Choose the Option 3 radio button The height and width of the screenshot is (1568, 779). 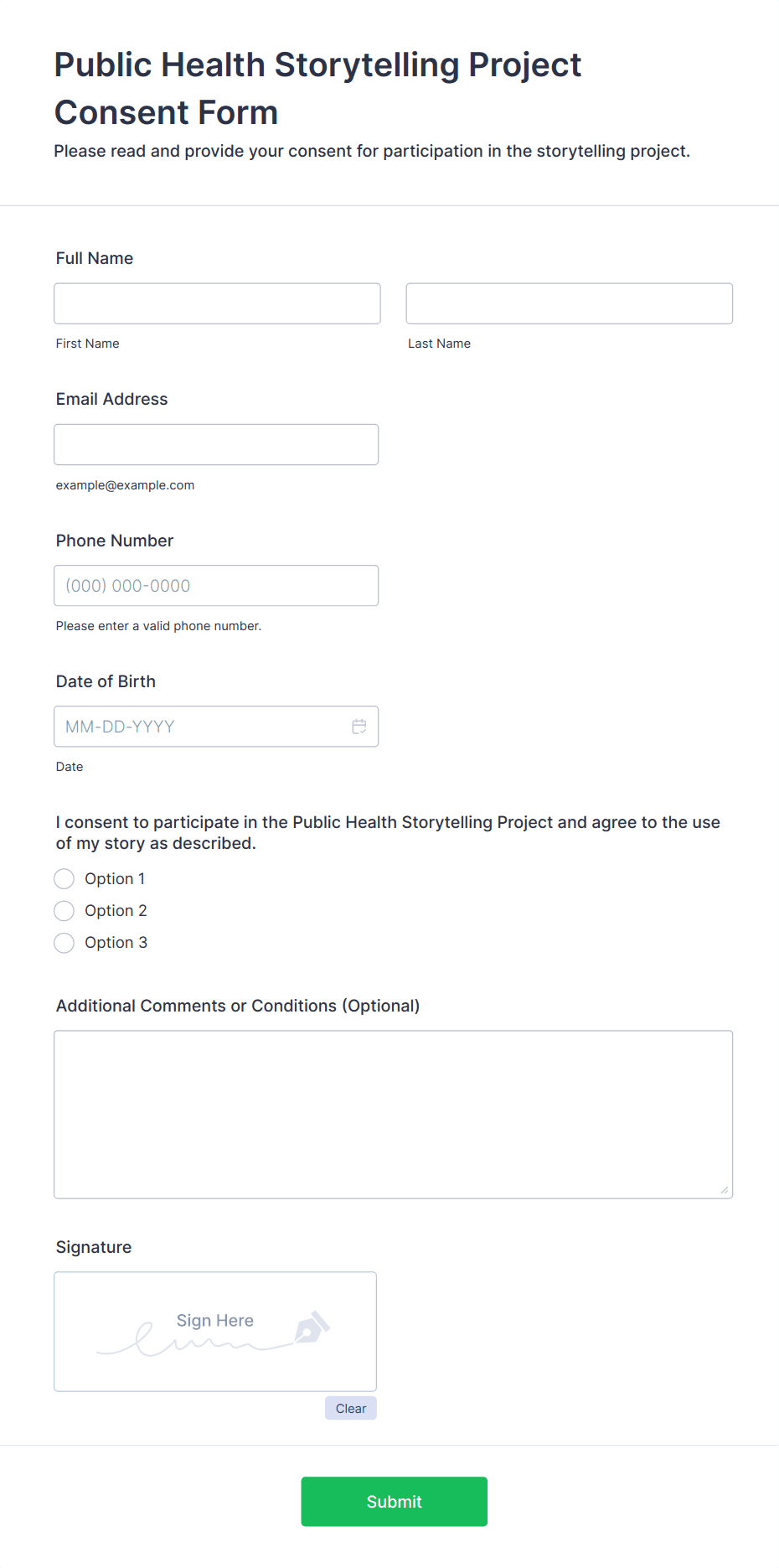(x=64, y=943)
